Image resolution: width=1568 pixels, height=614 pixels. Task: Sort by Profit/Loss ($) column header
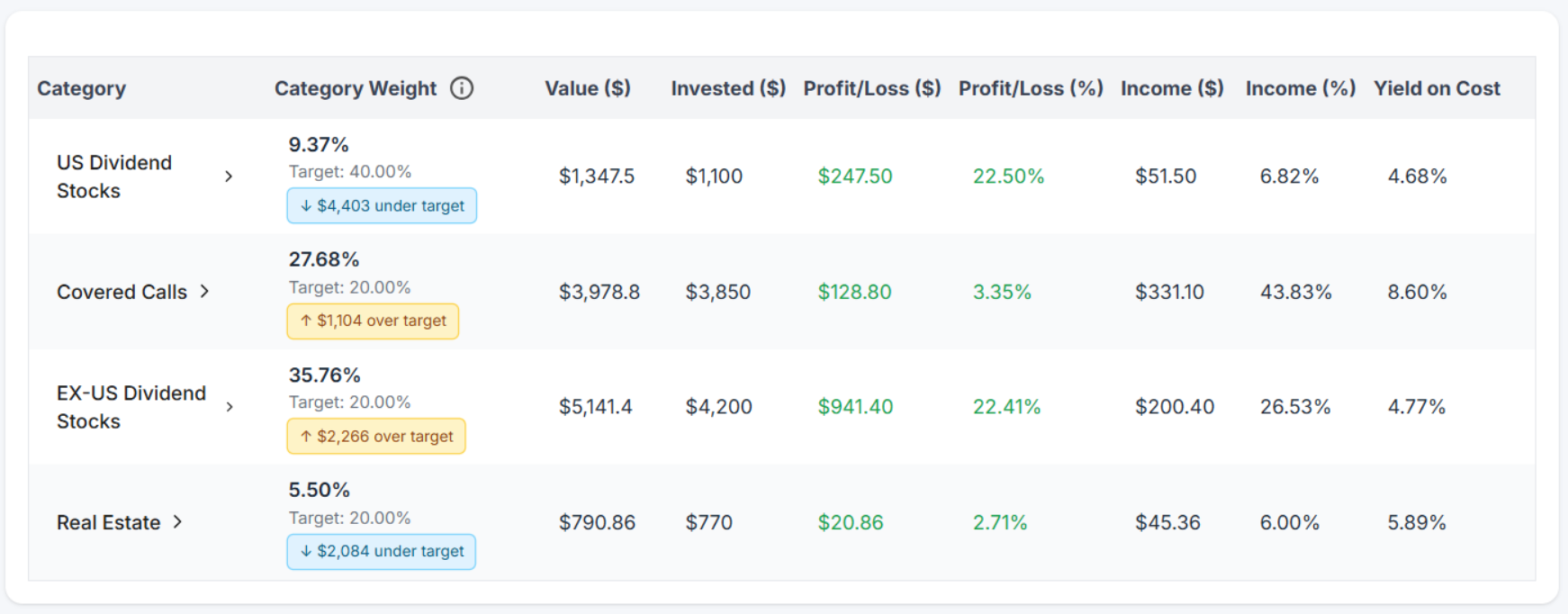click(x=872, y=88)
